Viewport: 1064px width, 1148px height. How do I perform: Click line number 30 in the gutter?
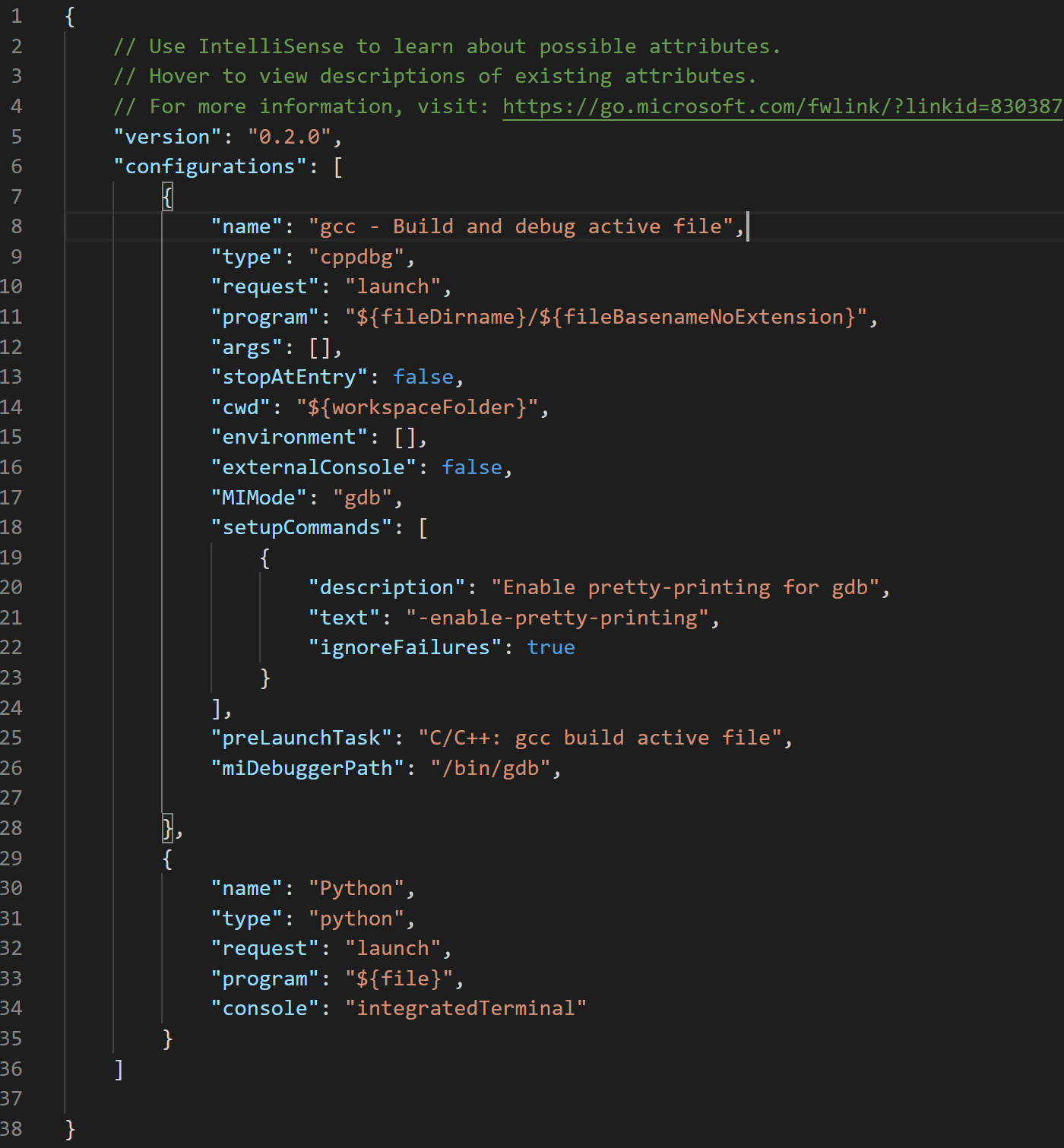point(12,887)
